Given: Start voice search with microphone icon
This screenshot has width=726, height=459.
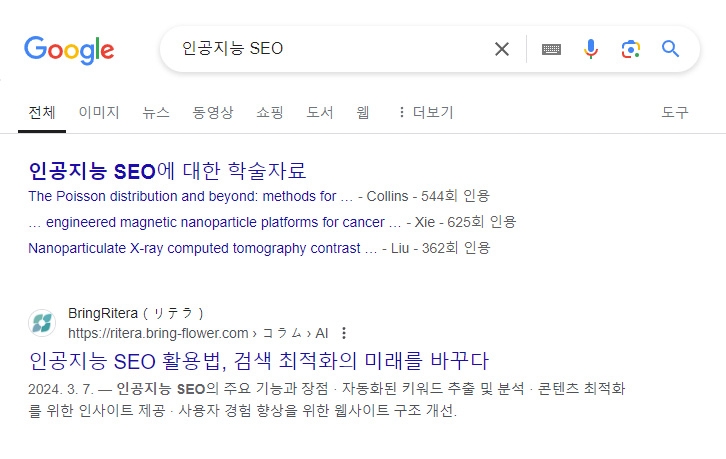Looking at the screenshot, I should pos(591,49).
